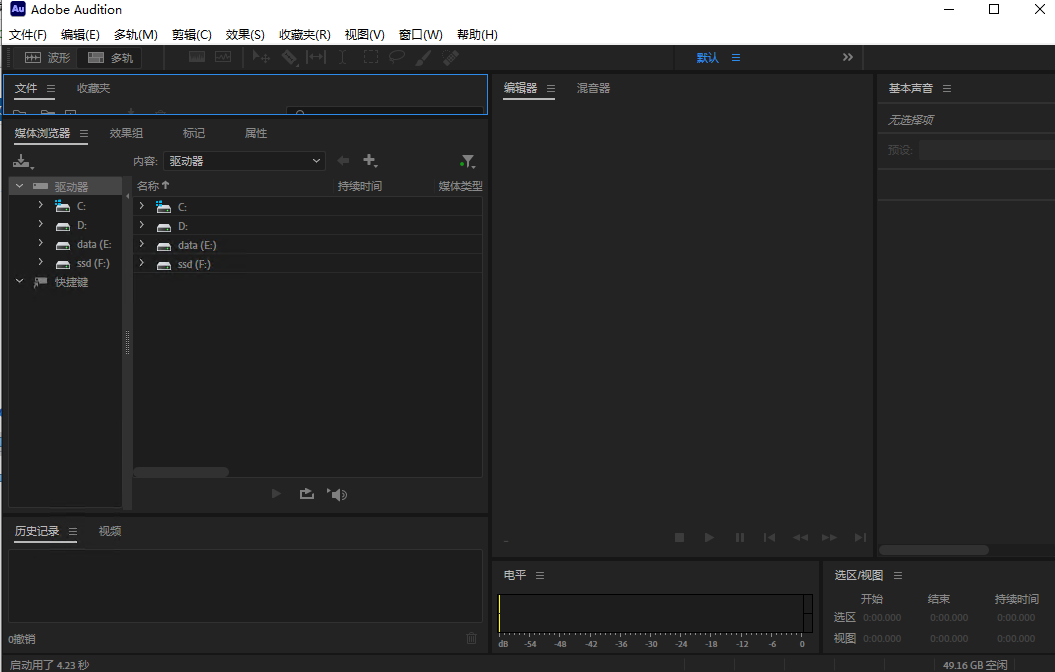Click the media browser horizontal scrollbar
The width and height of the screenshot is (1055, 672).
(x=181, y=472)
